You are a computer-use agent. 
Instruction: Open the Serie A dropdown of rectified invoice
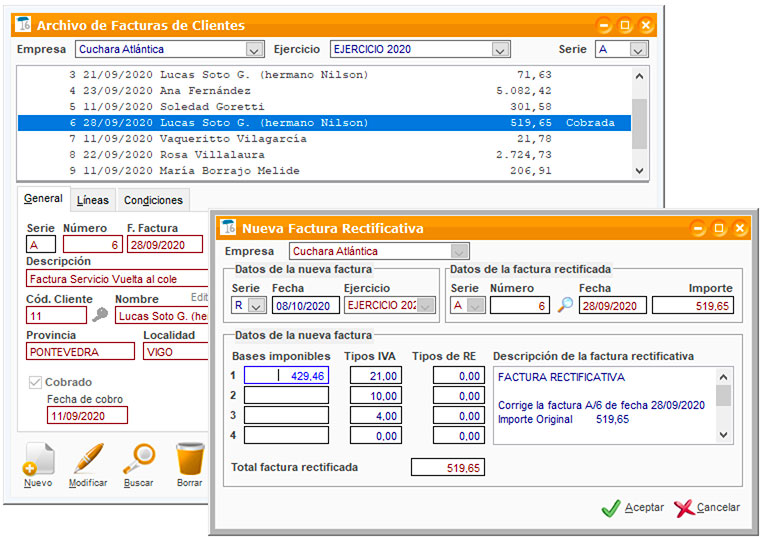pos(475,306)
